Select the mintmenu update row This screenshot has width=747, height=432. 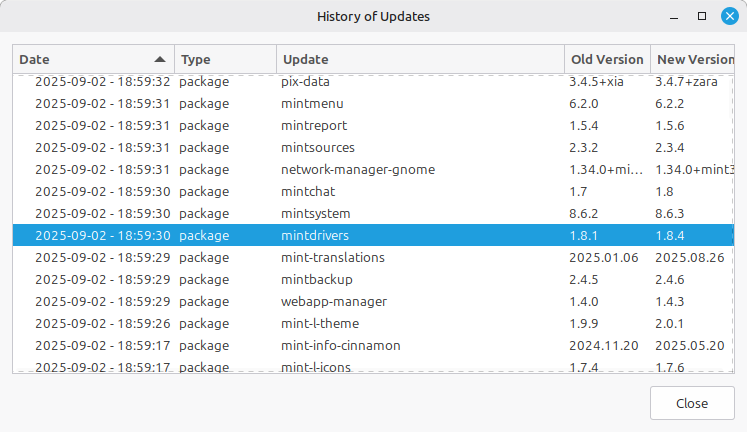373,103
